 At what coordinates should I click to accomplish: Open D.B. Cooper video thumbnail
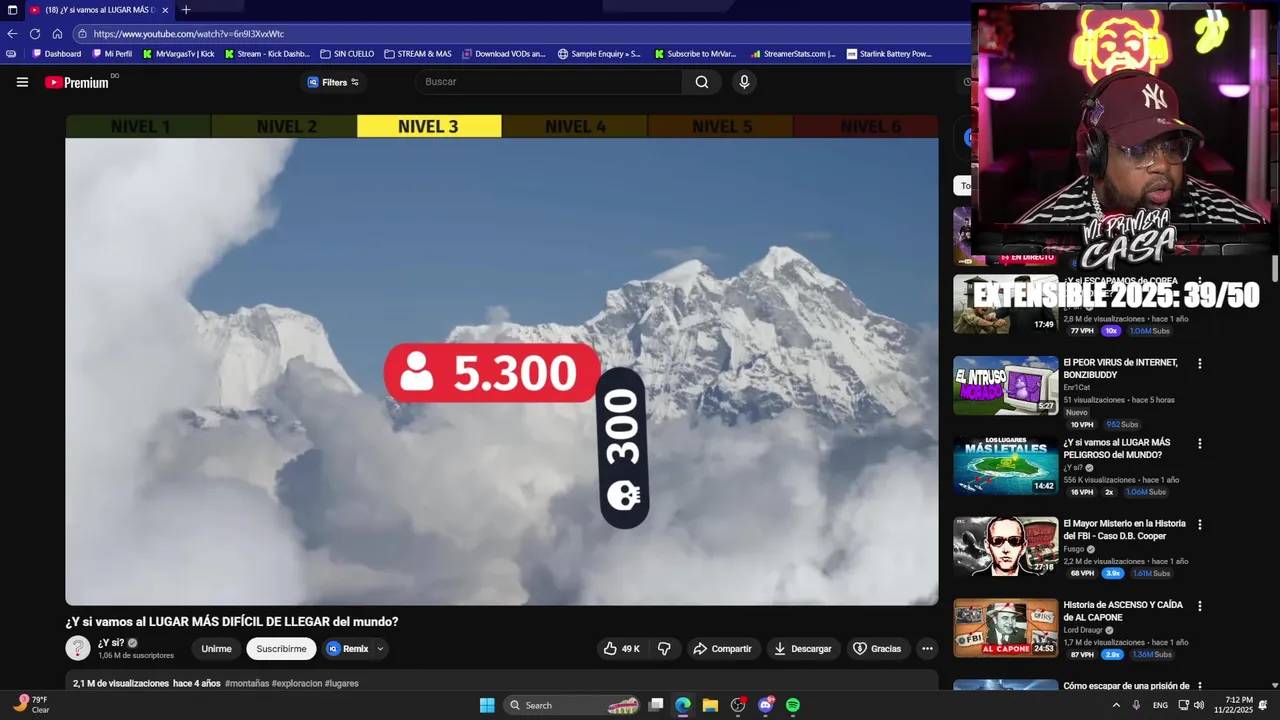1005,547
